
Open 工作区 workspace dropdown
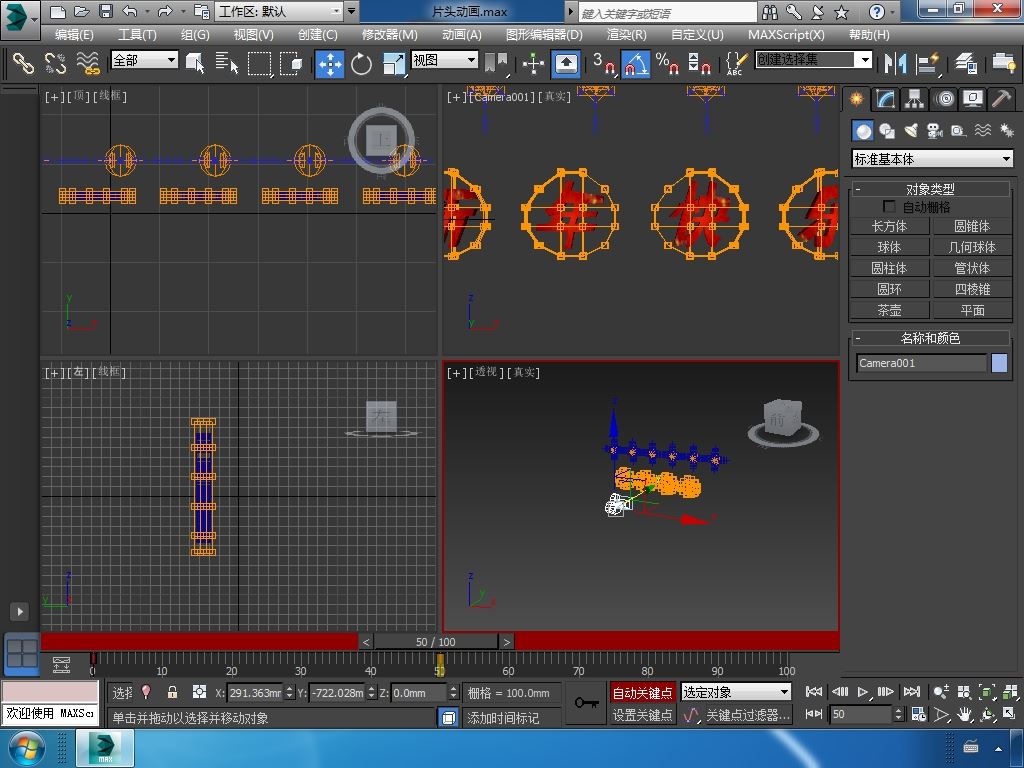[280, 11]
